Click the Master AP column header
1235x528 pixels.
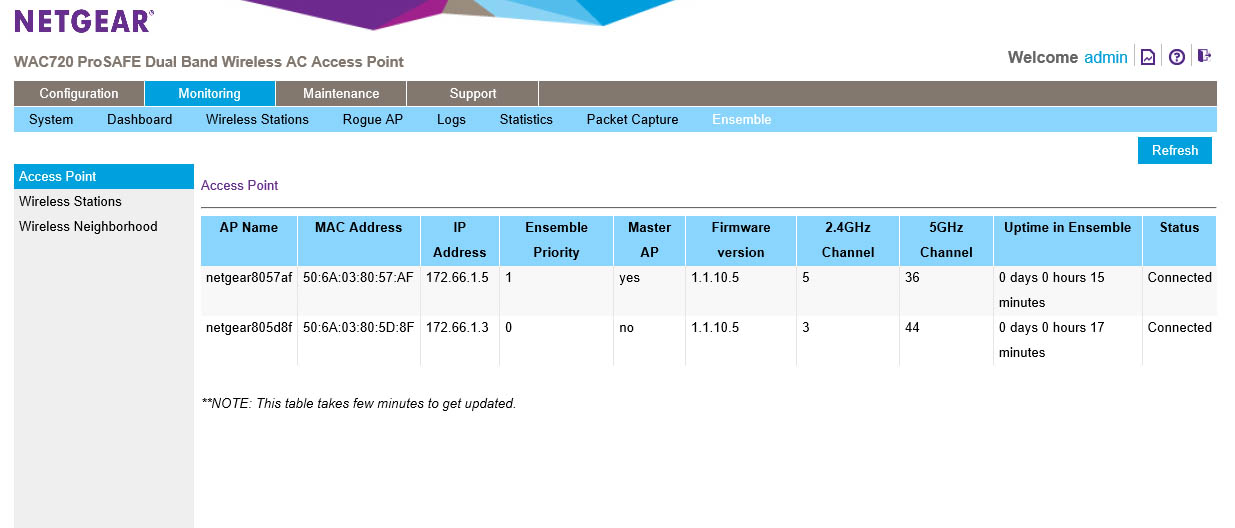(649, 240)
